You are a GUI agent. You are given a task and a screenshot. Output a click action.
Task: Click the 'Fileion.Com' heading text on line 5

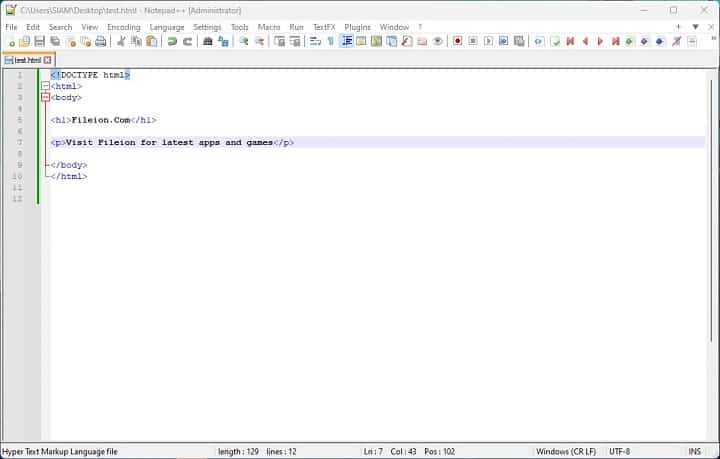[101, 120]
